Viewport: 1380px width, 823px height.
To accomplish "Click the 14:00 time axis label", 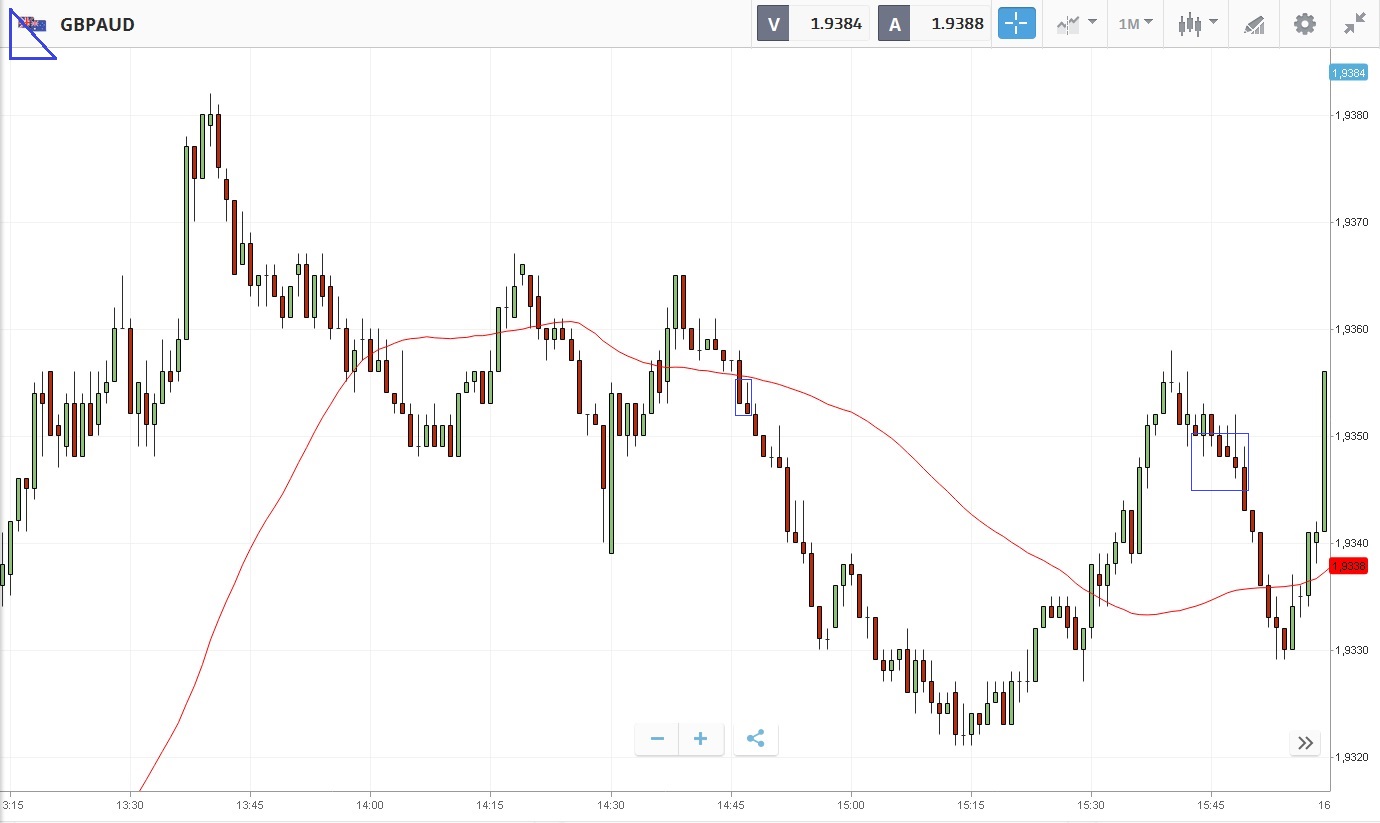I will (370, 805).
